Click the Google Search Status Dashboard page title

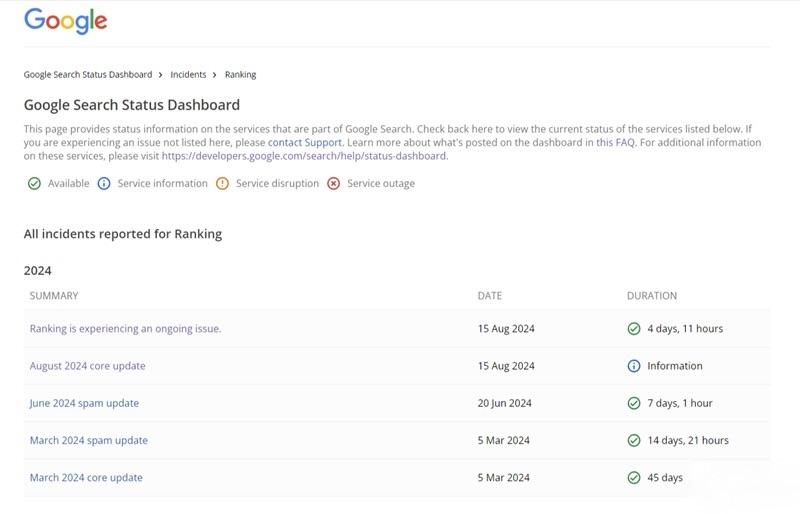point(132,105)
